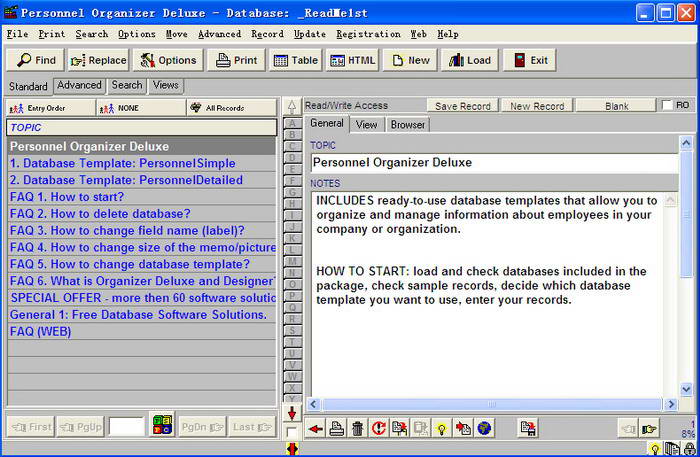Screen dimensions: 700x457
Task: Click Save Record button
Action: coord(462,106)
